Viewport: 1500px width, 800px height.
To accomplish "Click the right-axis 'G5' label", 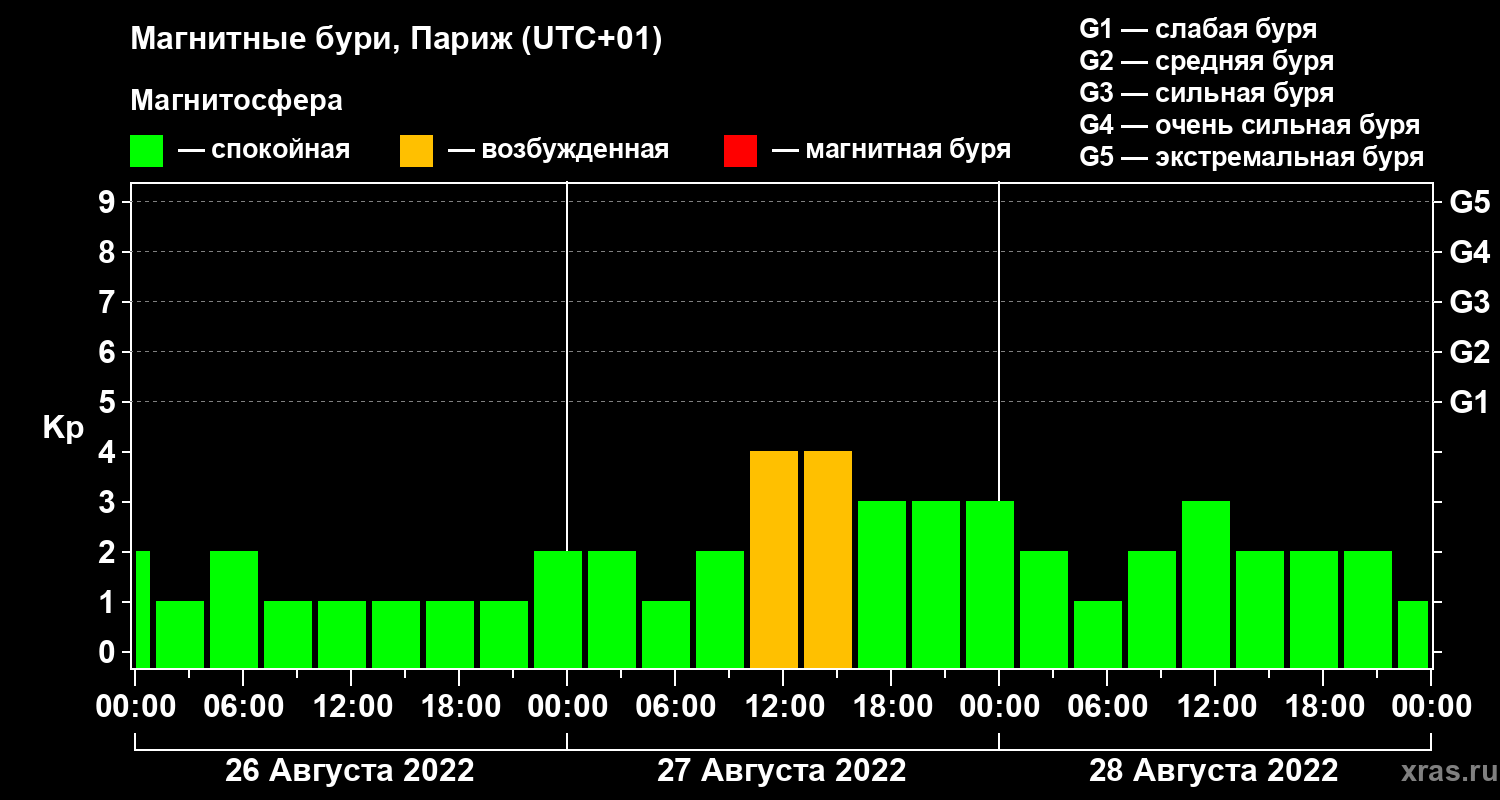I will (1470, 202).
